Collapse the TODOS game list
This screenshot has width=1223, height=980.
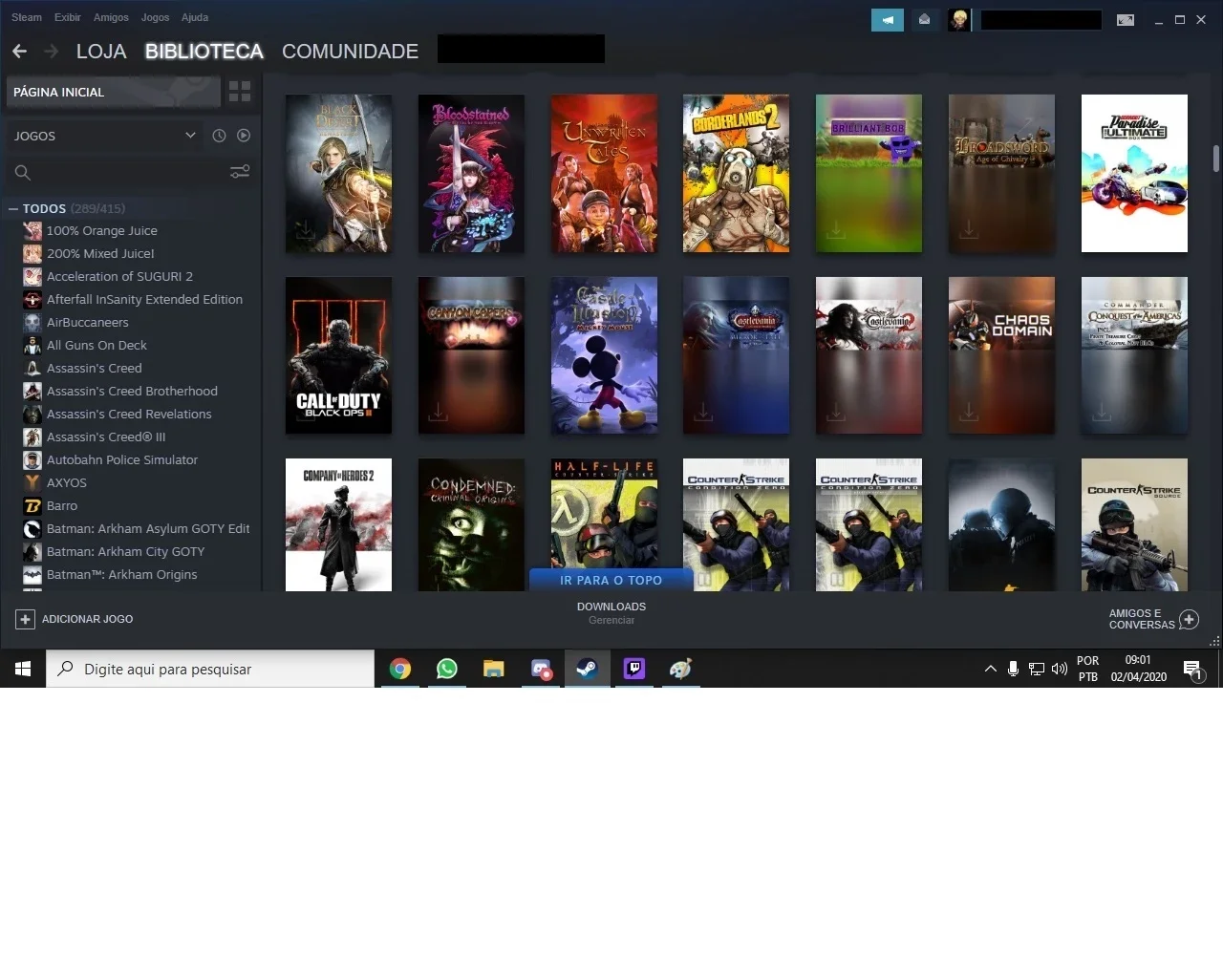pyautogui.click(x=13, y=208)
